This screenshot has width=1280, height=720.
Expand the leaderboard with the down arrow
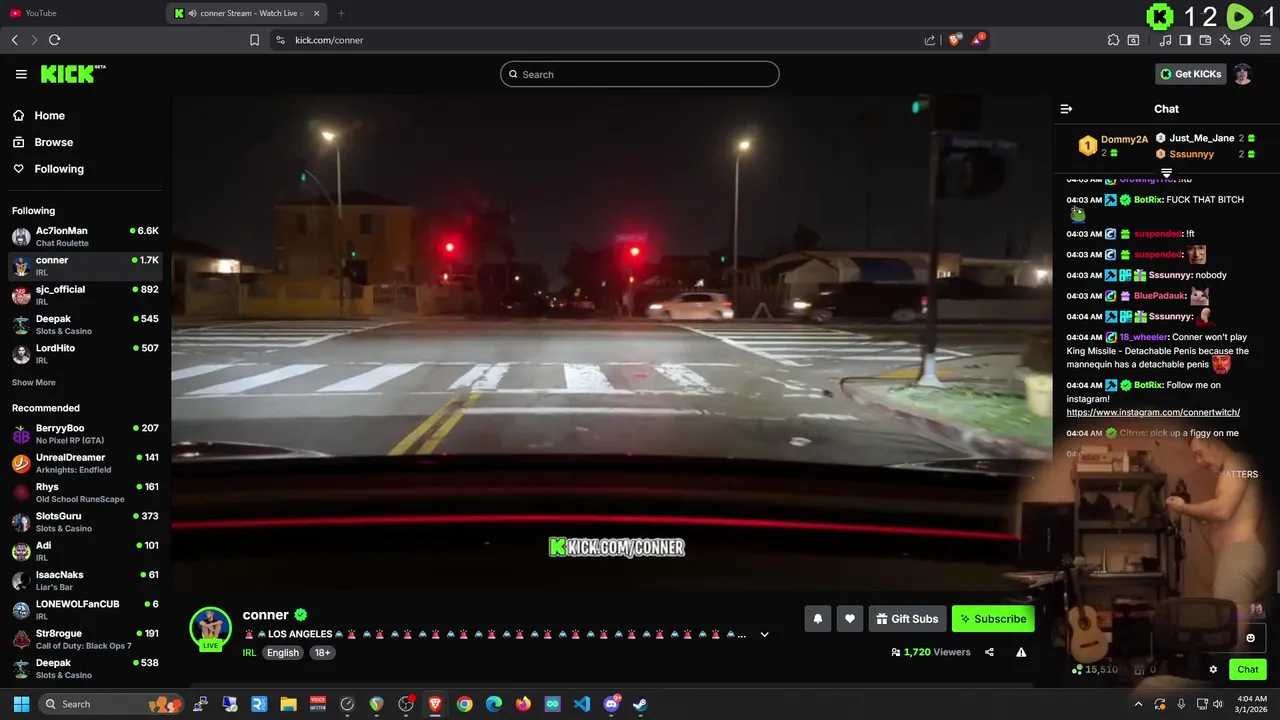click(1166, 174)
